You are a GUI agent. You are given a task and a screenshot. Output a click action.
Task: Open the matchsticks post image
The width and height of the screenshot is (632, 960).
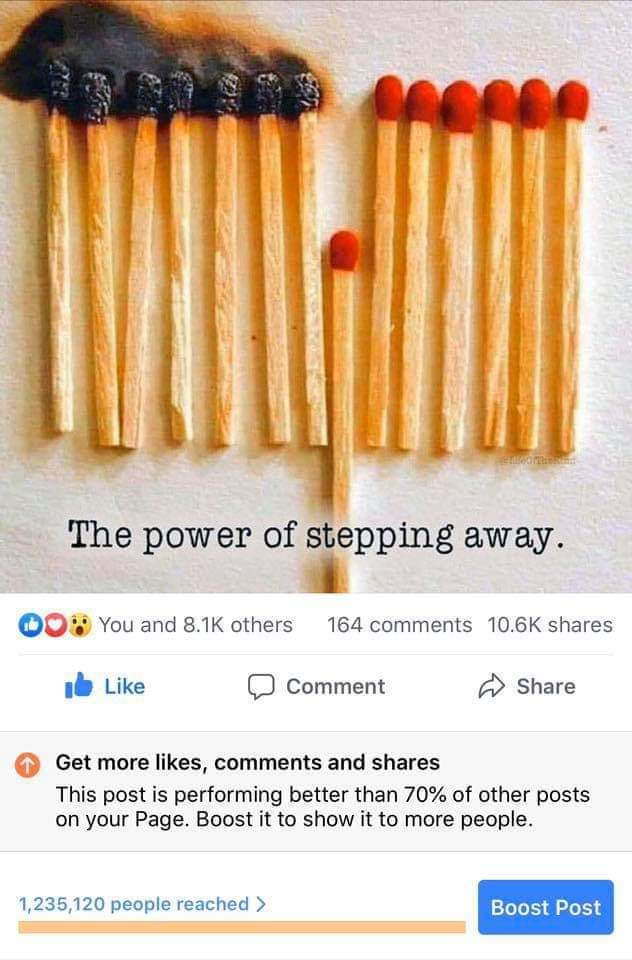coord(316,296)
